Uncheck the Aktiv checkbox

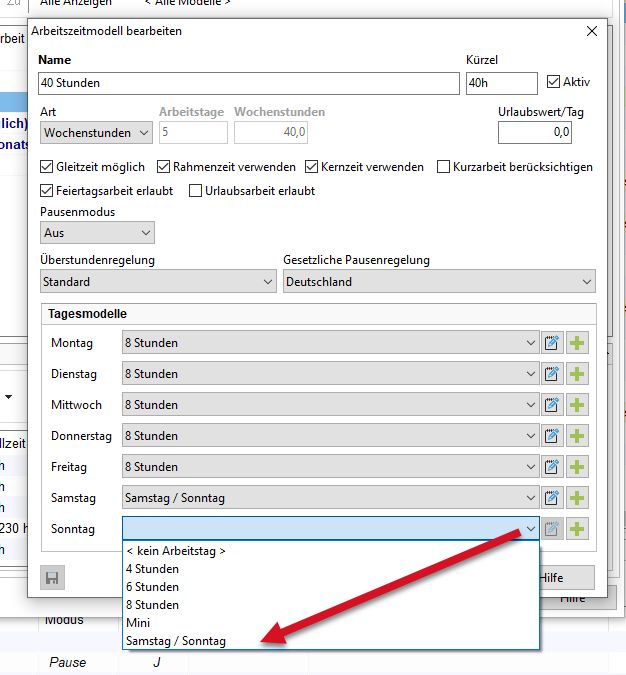[554, 82]
